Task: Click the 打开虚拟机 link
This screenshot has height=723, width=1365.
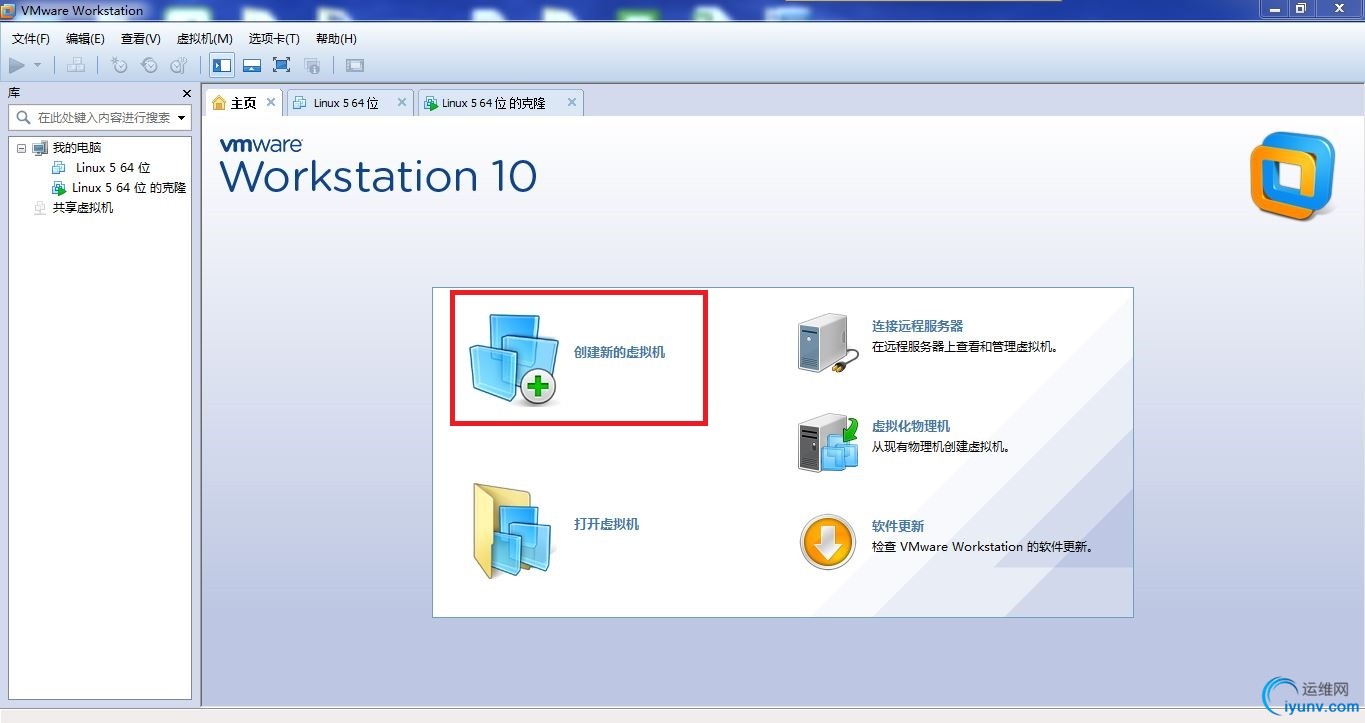Action: [x=606, y=524]
